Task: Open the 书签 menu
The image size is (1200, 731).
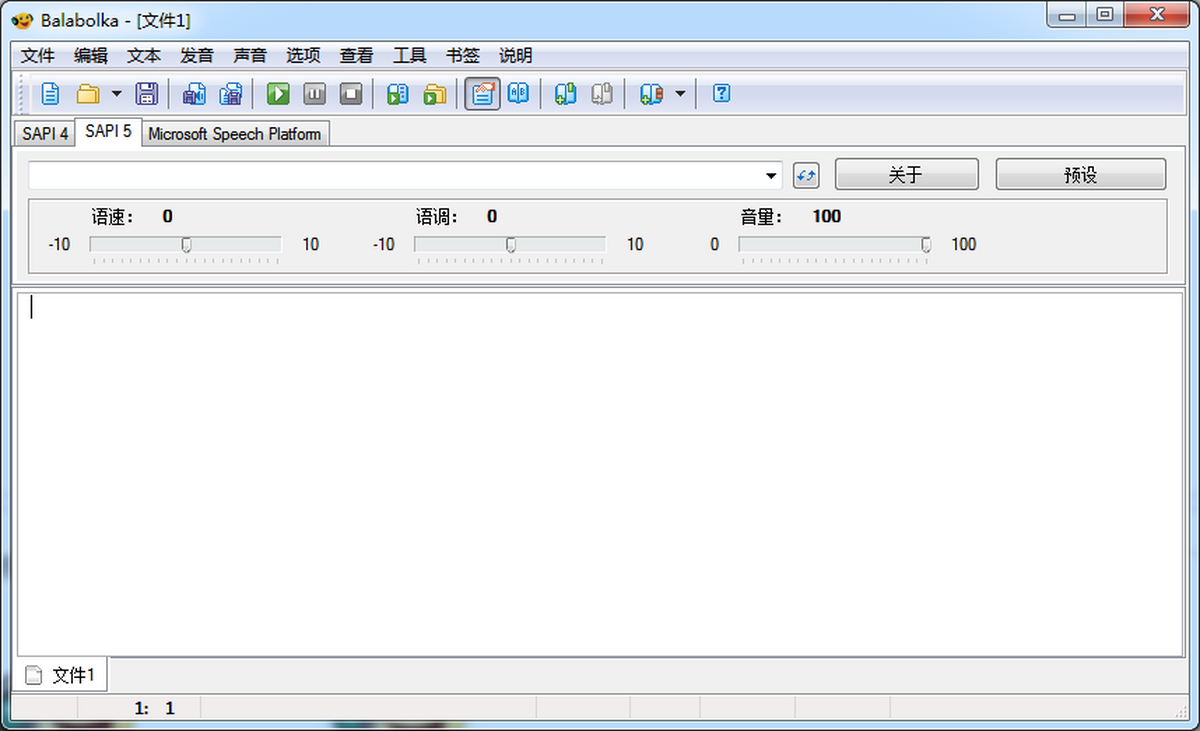Action: click(463, 56)
